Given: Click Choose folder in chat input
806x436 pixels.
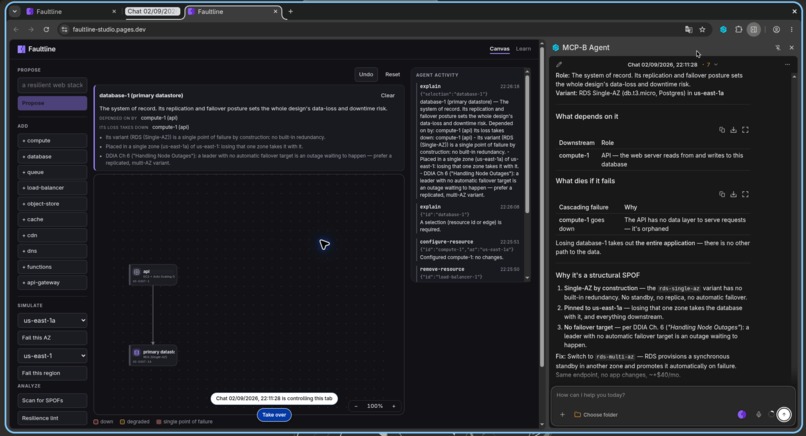Looking at the screenshot, I should (x=596, y=414).
